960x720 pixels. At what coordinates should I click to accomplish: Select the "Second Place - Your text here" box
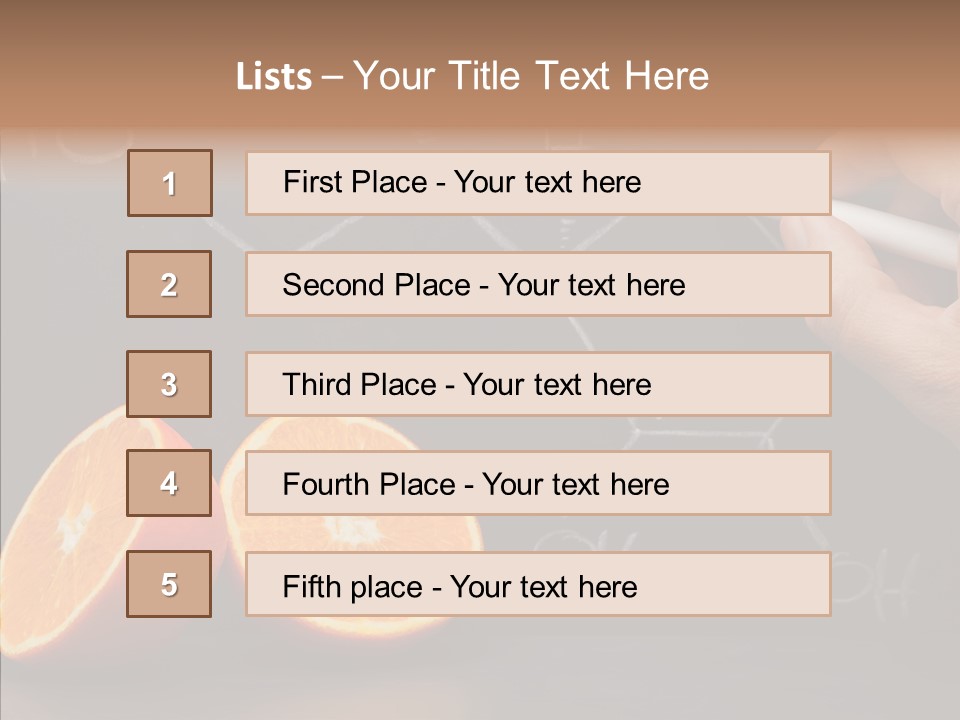coord(538,284)
